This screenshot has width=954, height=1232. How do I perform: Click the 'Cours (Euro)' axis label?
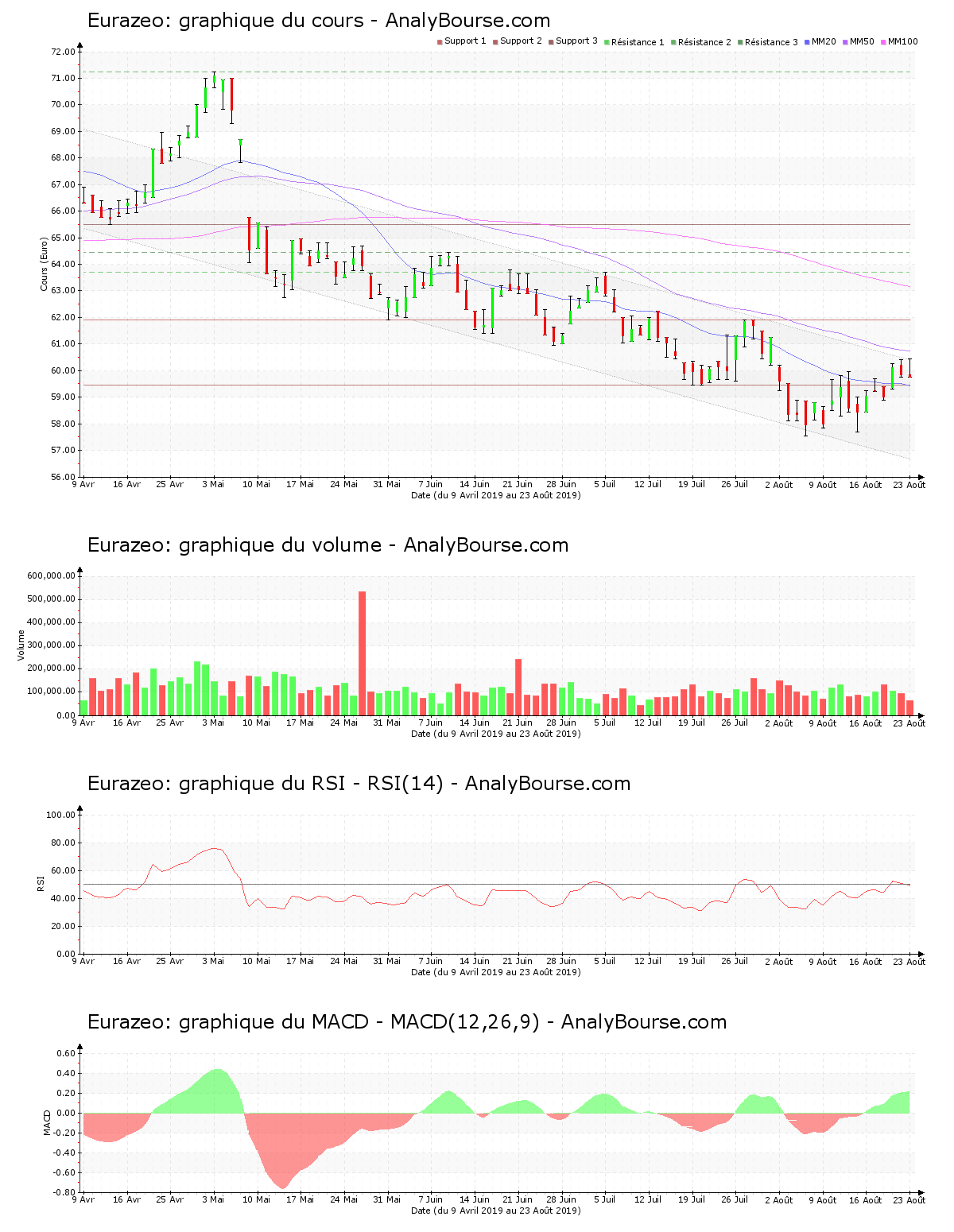click(x=45, y=264)
